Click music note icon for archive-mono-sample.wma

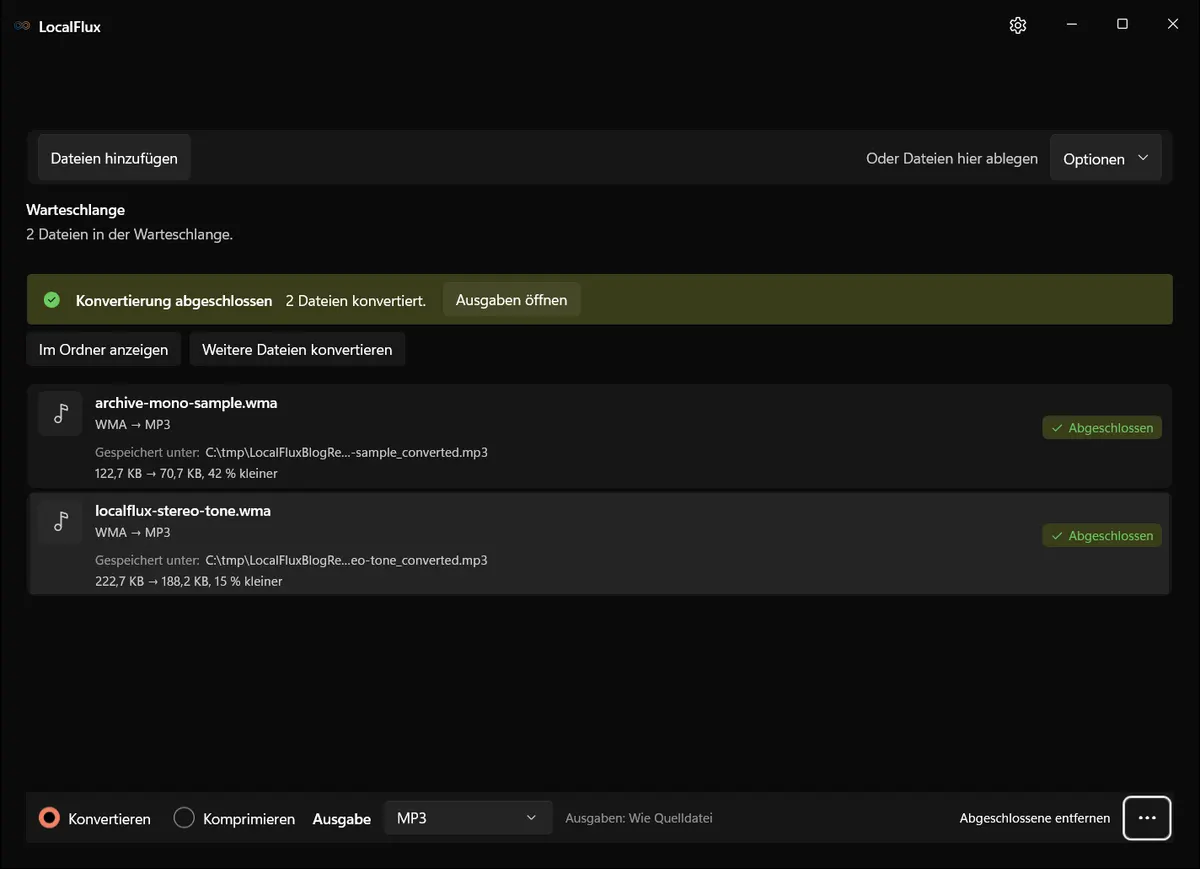[61, 413]
